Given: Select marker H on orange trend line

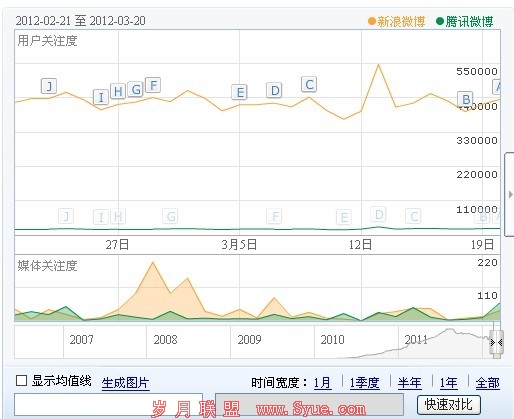Looking at the screenshot, I should pos(118,91).
